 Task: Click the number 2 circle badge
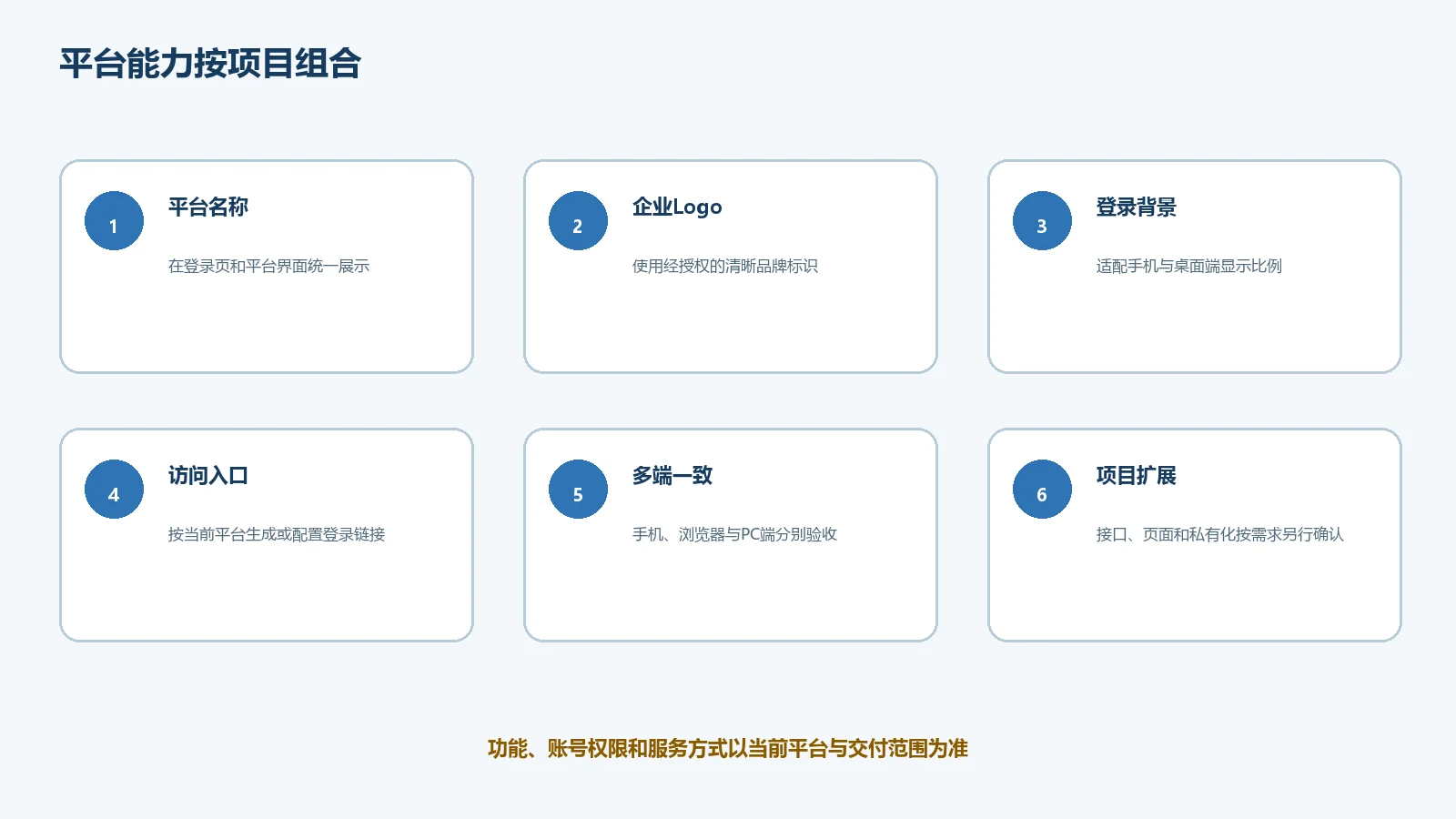pyautogui.click(x=578, y=220)
